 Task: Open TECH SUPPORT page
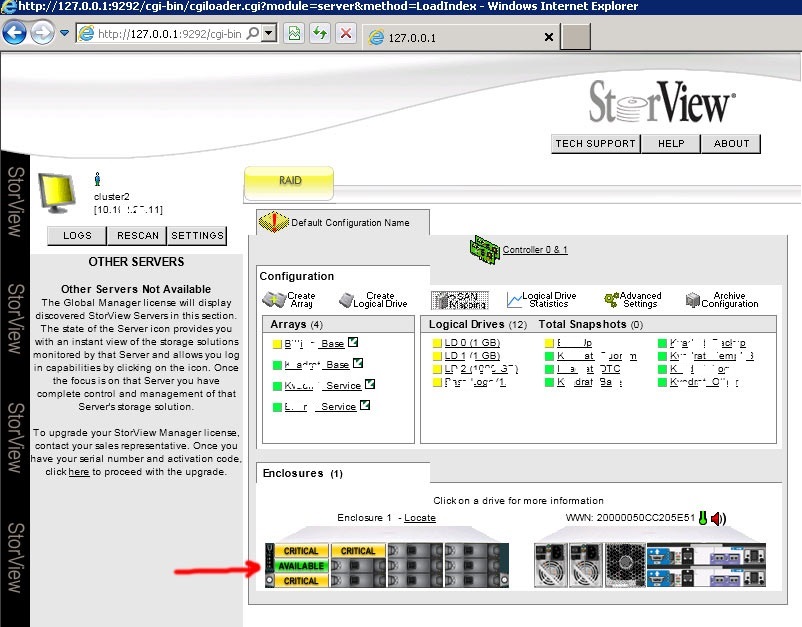[596, 144]
